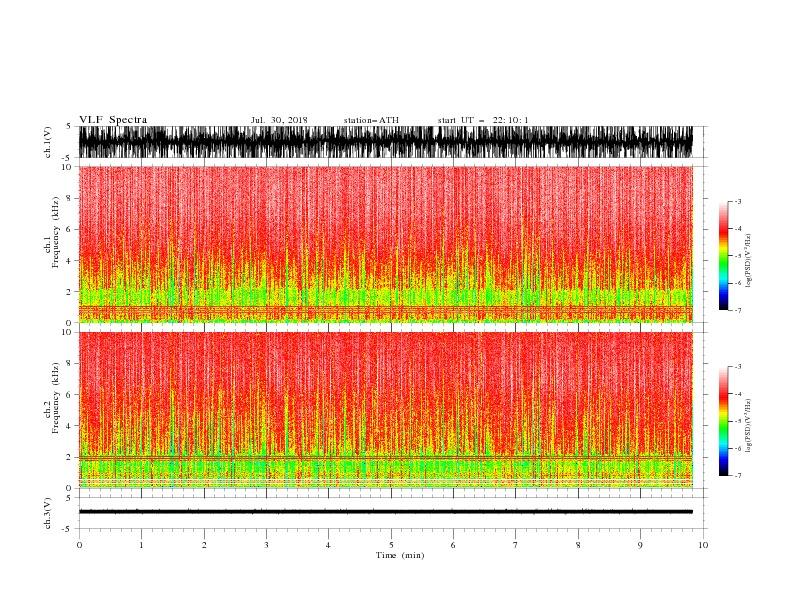Click the "station=ATH" header label
Screen dimensions: 792x612
pyautogui.click(x=371, y=120)
